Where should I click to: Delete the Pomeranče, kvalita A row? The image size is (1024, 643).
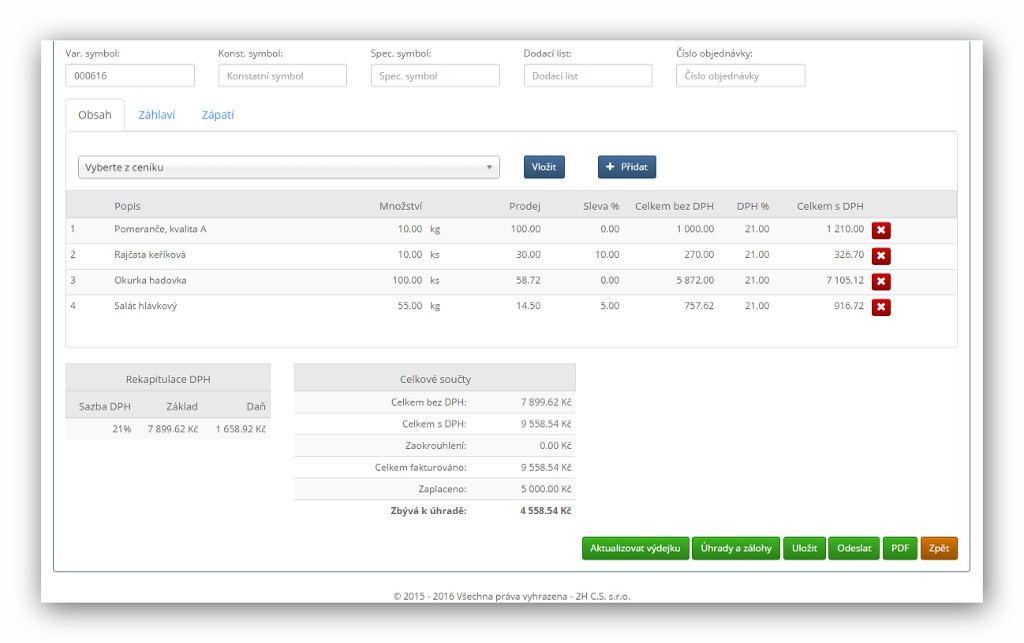pyautogui.click(x=881, y=230)
